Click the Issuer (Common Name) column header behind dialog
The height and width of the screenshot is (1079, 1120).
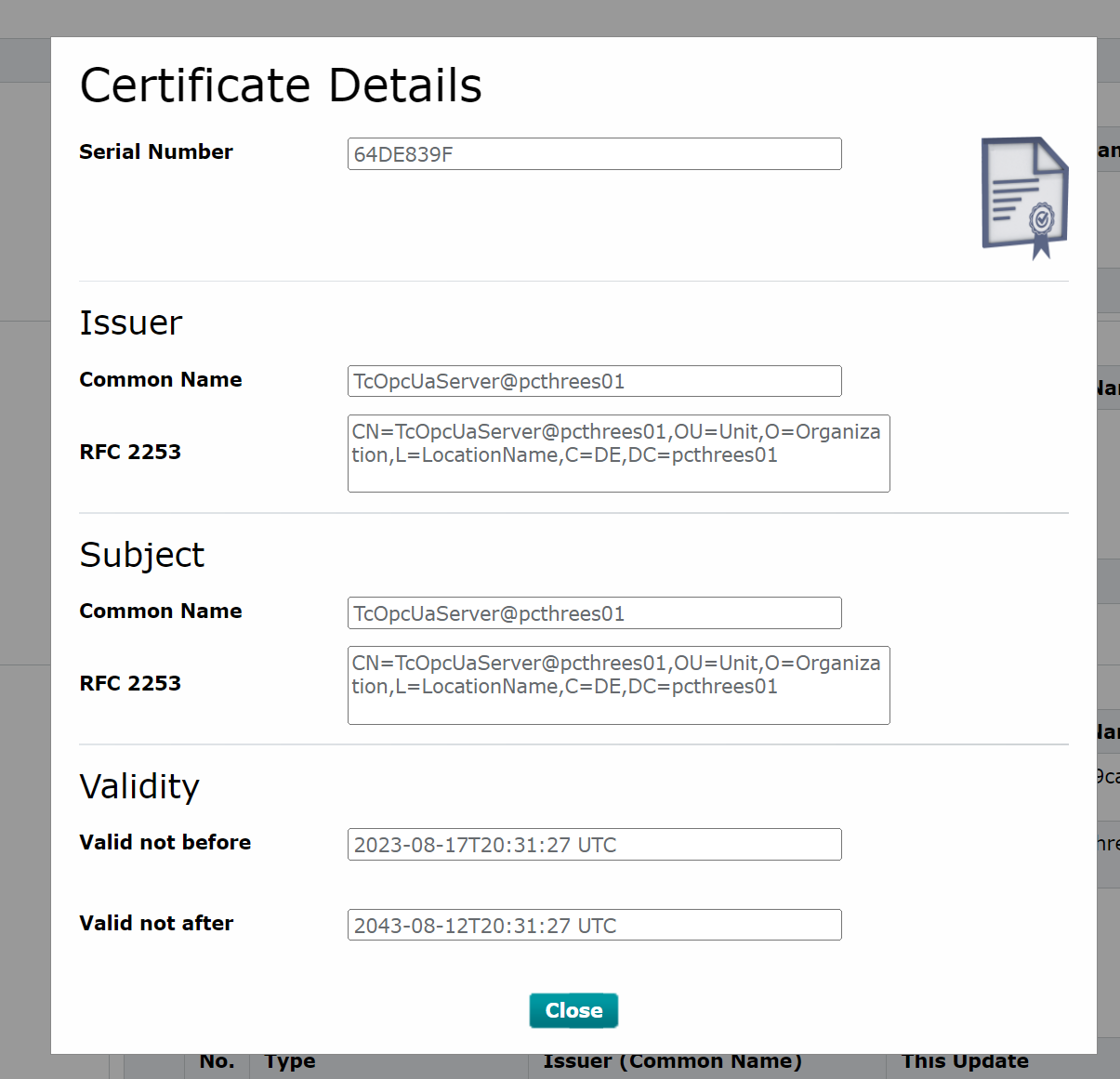click(673, 1062)
